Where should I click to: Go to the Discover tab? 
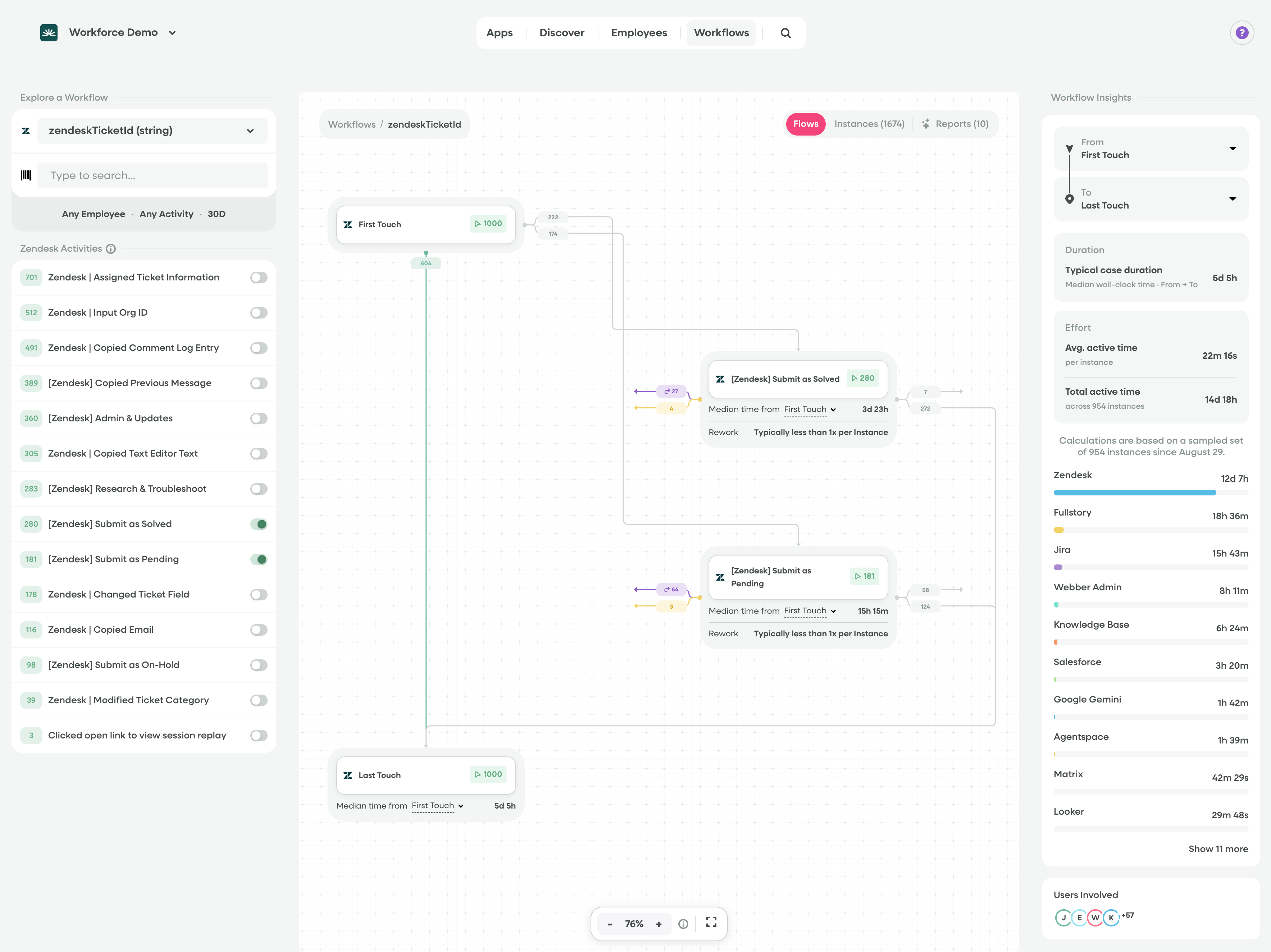[561, 33]
